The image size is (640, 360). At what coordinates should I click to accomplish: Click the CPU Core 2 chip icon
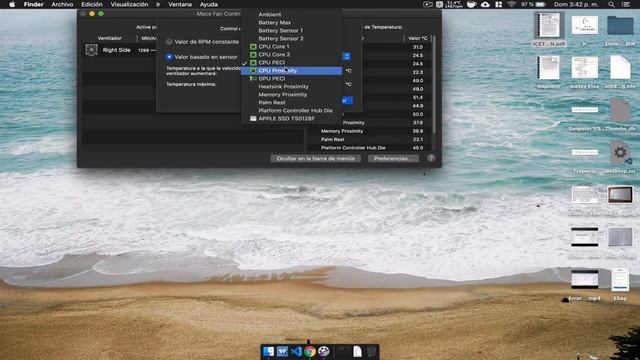[253, 54]
